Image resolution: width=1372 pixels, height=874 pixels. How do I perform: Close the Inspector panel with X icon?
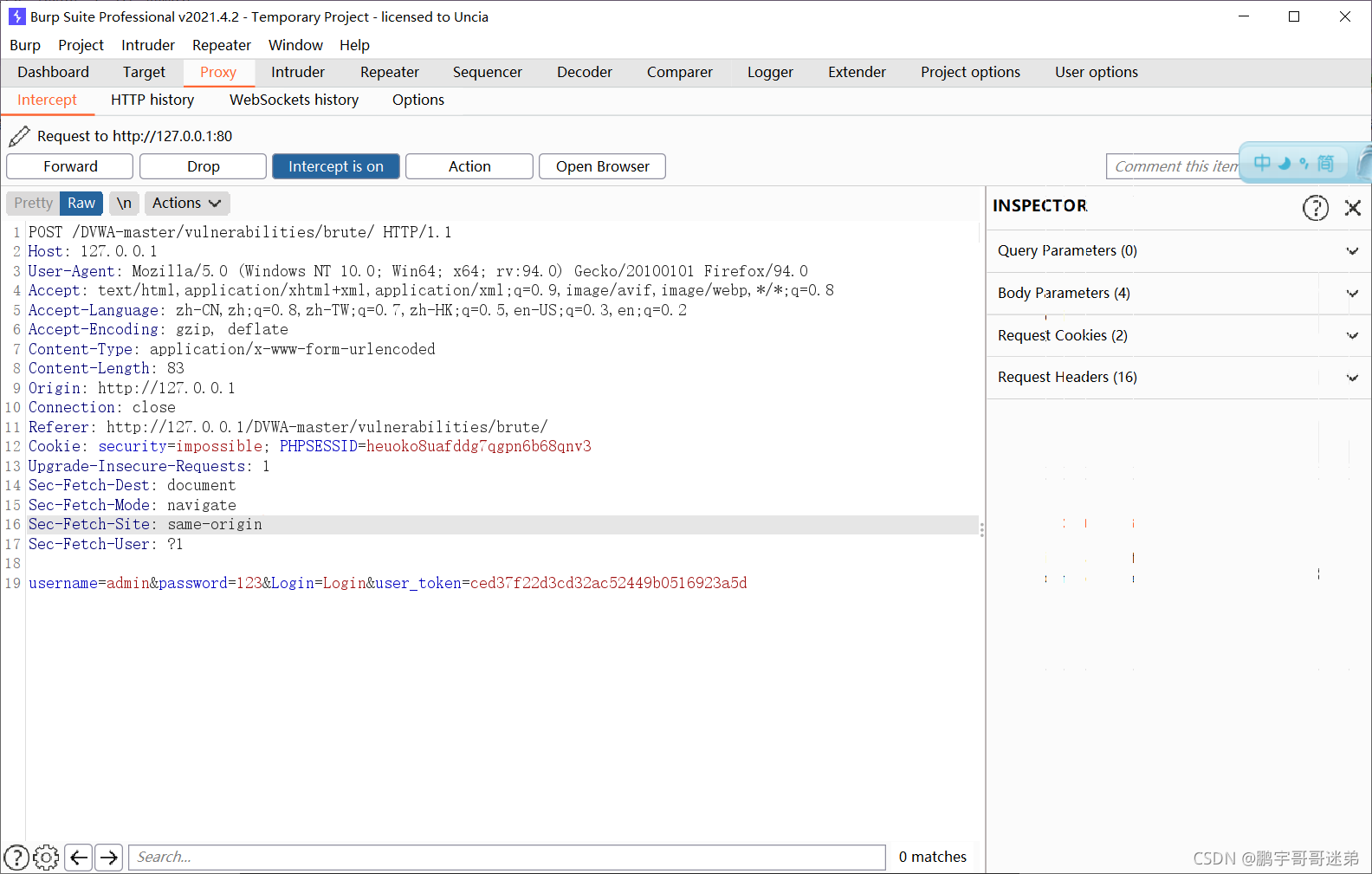tap(1352, 208)
